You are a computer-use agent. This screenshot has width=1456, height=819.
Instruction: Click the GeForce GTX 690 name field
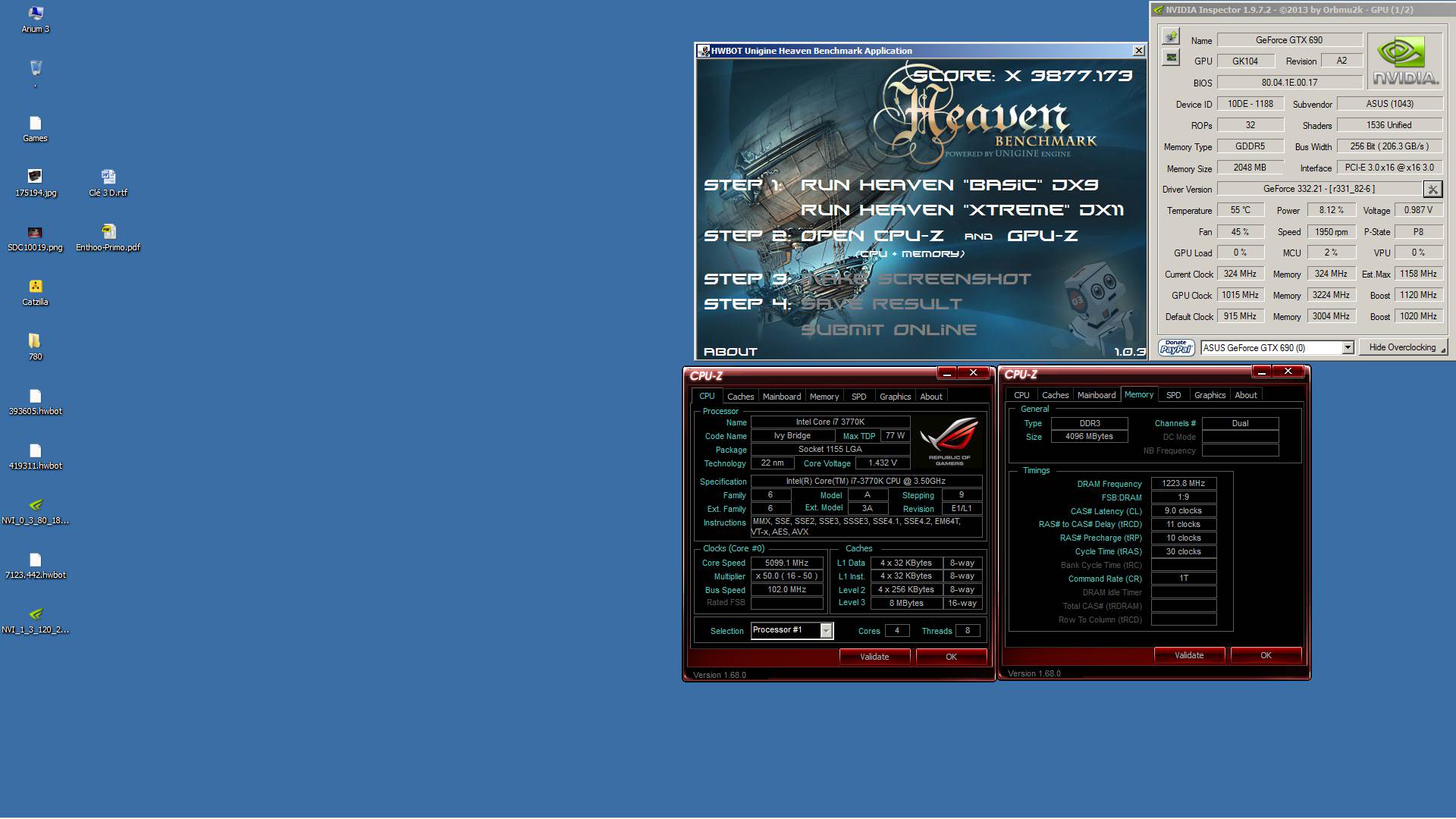click(1289, 40)
